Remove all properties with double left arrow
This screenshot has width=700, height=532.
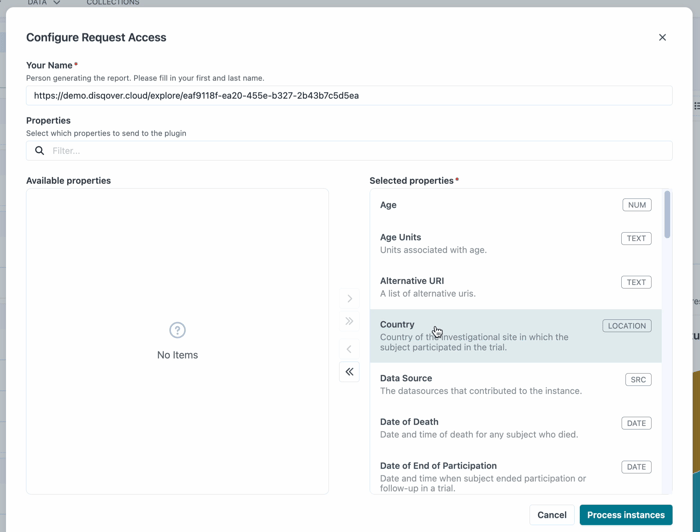point(349,372)
